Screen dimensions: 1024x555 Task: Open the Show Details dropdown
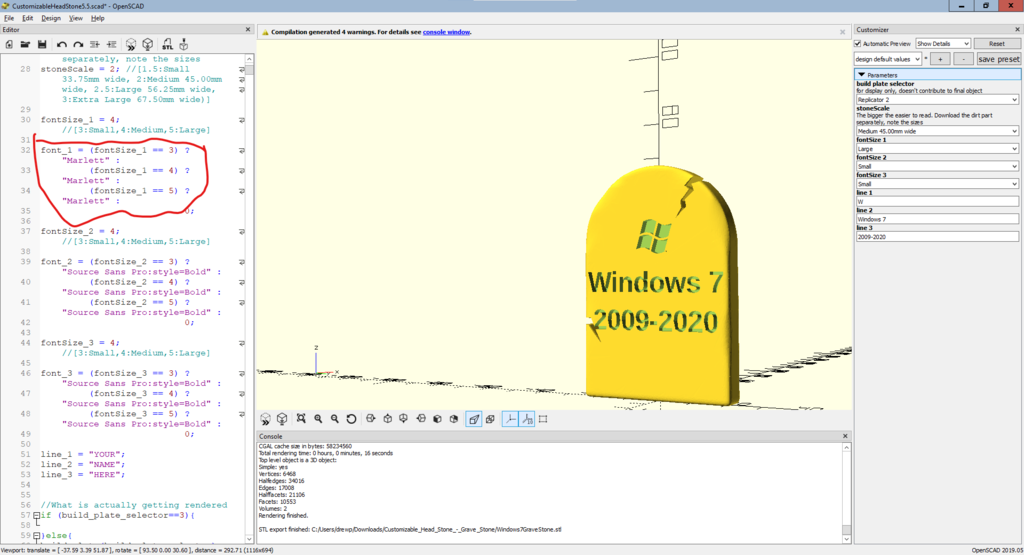(942, 44)
